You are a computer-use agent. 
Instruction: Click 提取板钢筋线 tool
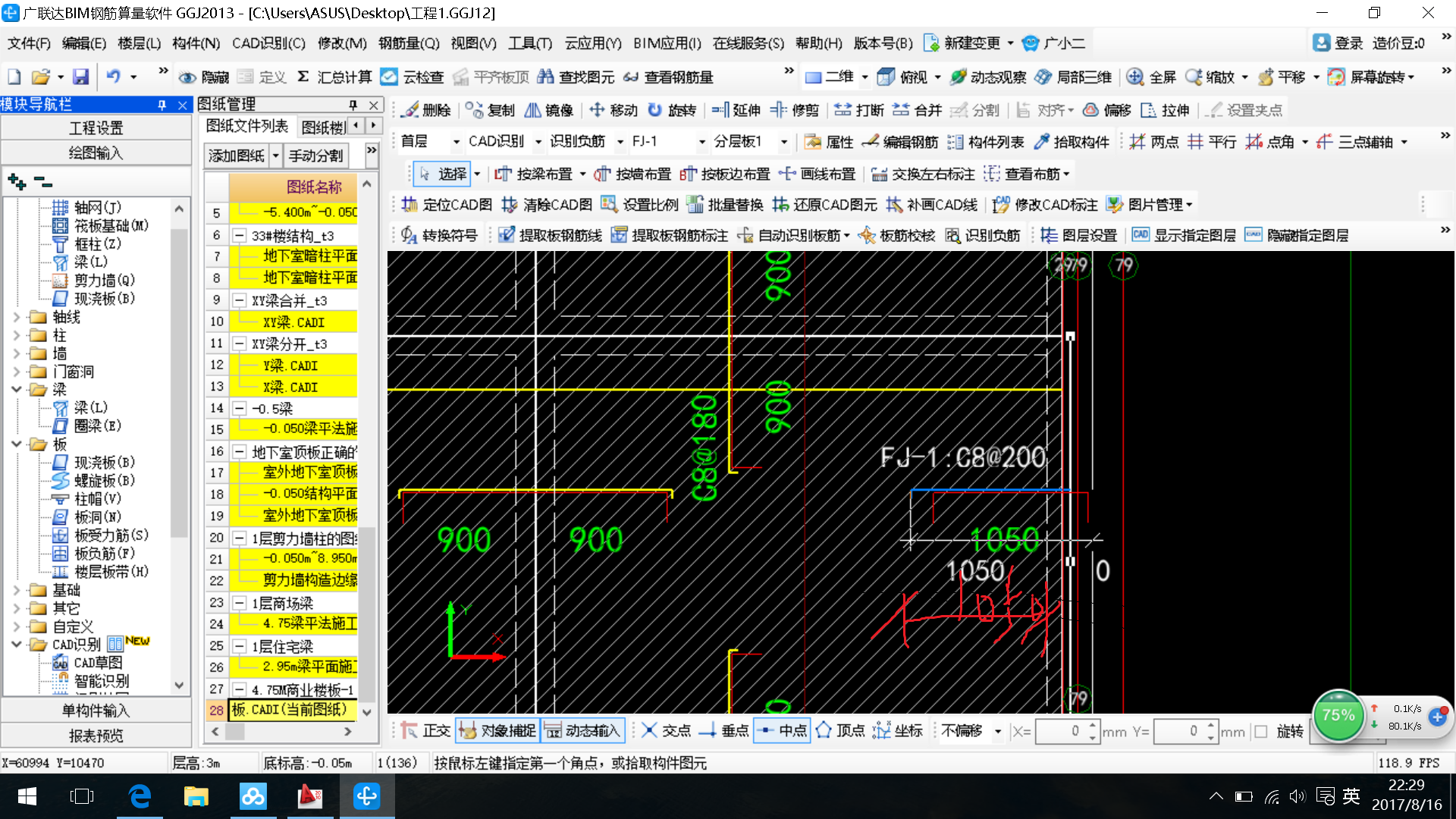coord(550,235)
